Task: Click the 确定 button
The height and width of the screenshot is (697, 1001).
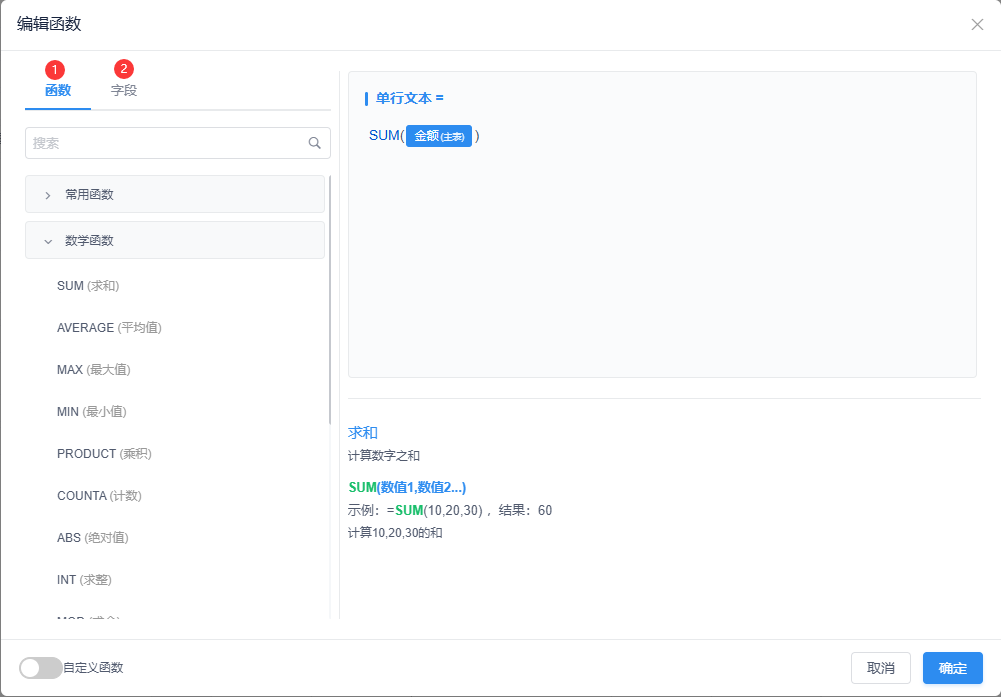Action: [952, 668]
